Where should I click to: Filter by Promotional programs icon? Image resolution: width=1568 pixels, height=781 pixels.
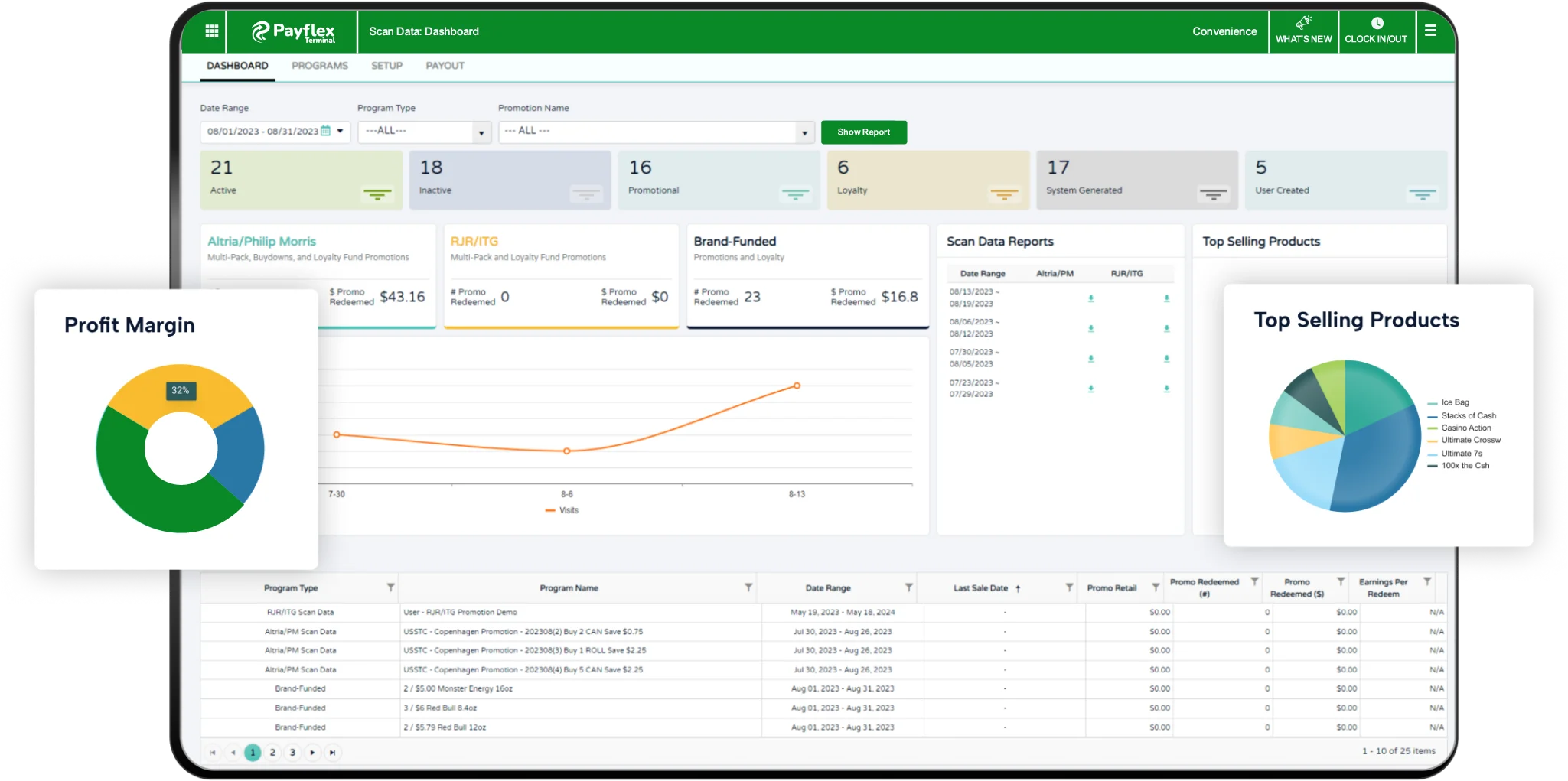tap(795, 194)
